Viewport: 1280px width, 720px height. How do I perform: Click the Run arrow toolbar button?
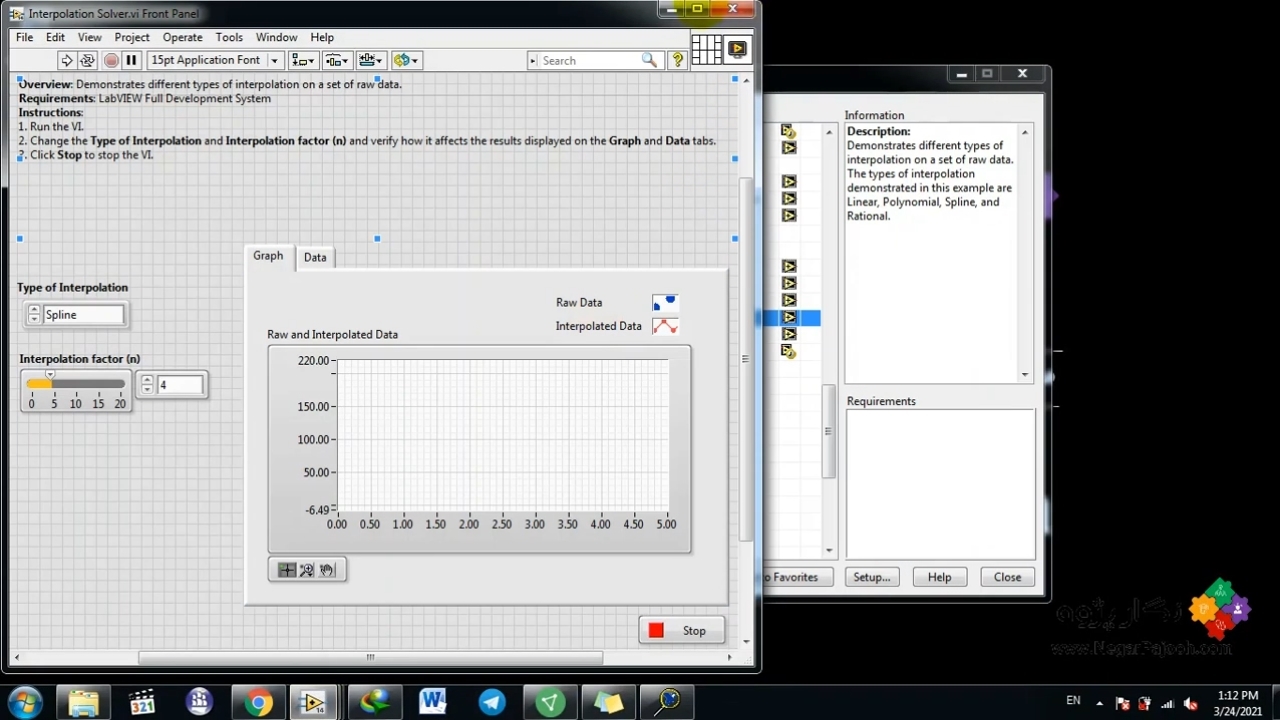pyautogui.click(x=67, y=60)
